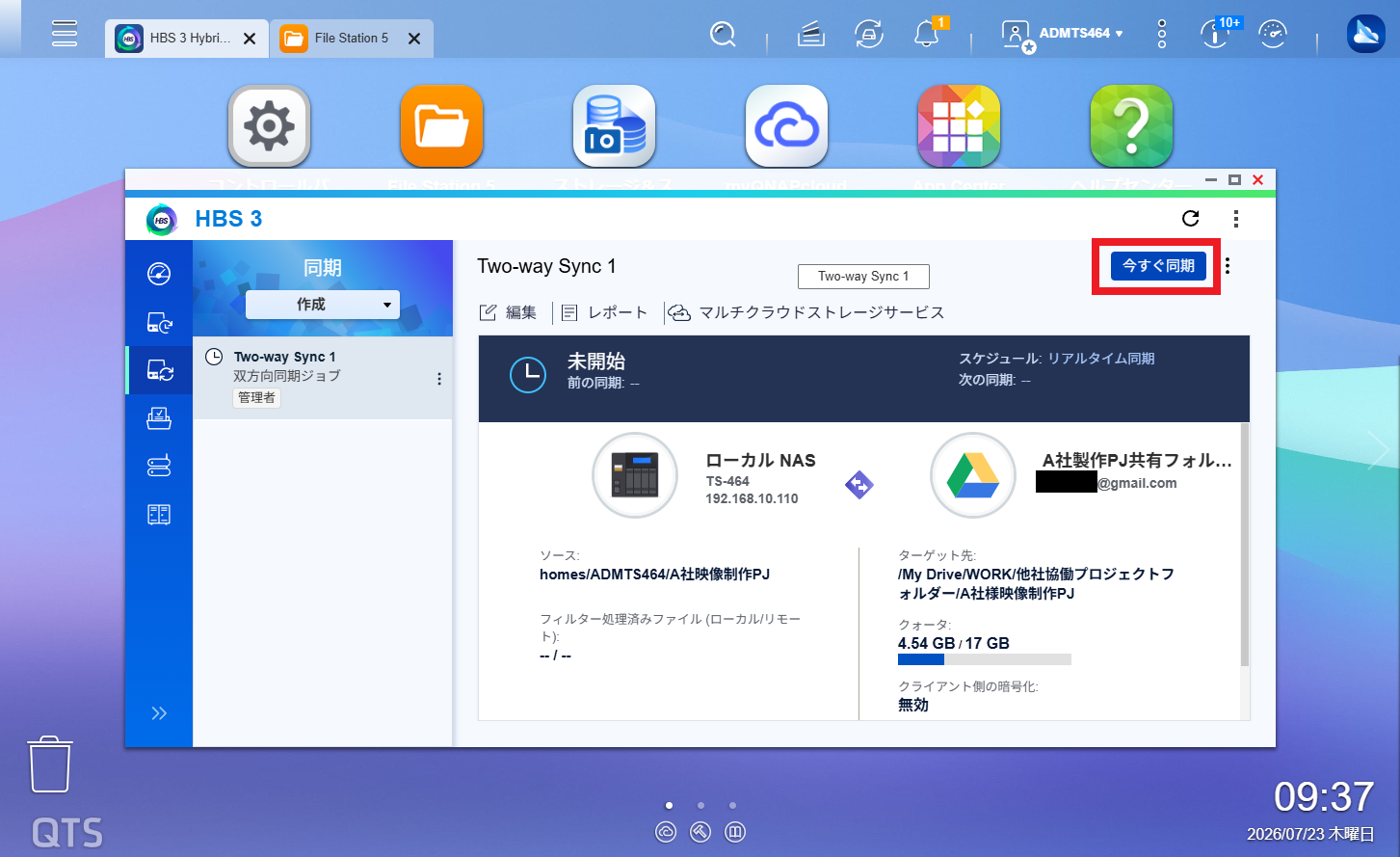
Task: Close the File Station 5 taskbar tab
Action: [x=414, y=39]
